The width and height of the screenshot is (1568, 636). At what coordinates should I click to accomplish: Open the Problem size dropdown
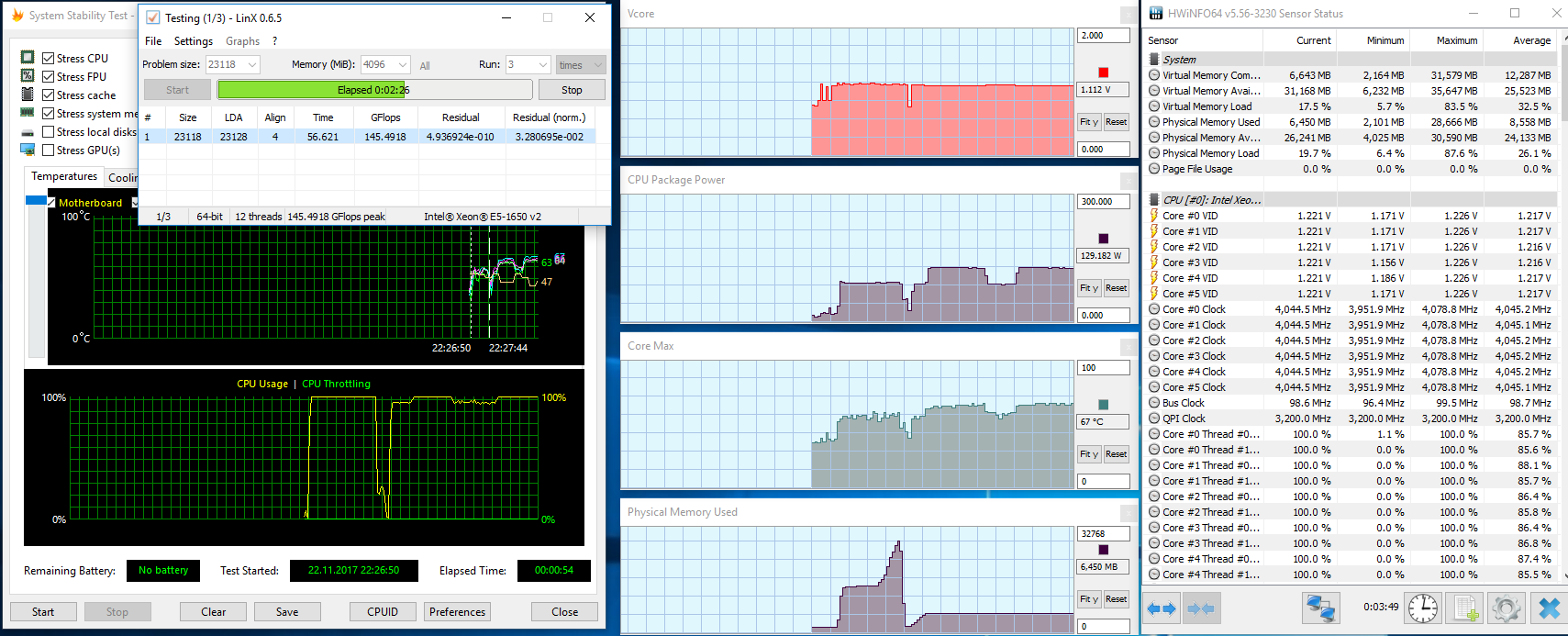[233, 64]
